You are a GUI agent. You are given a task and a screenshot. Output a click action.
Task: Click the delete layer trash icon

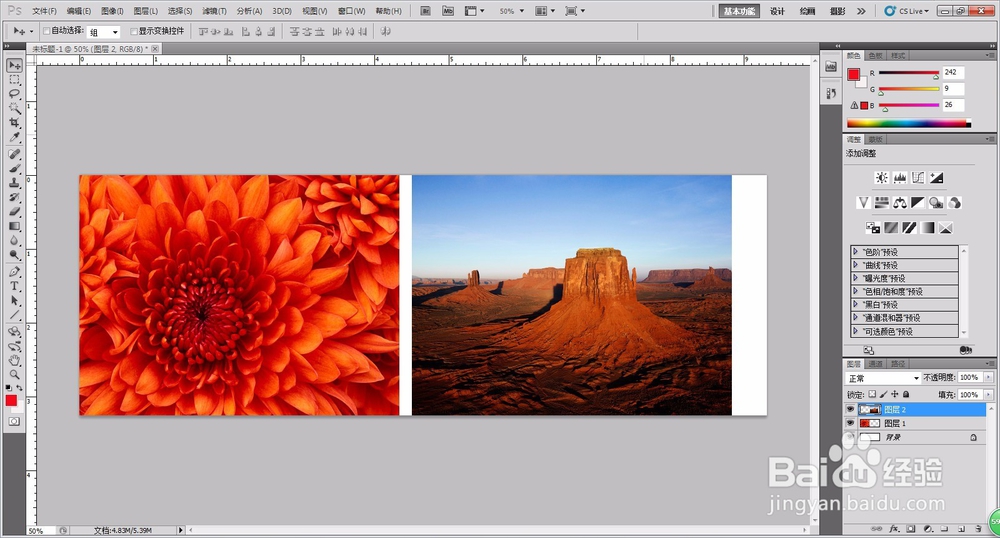[x=978, y=528]
